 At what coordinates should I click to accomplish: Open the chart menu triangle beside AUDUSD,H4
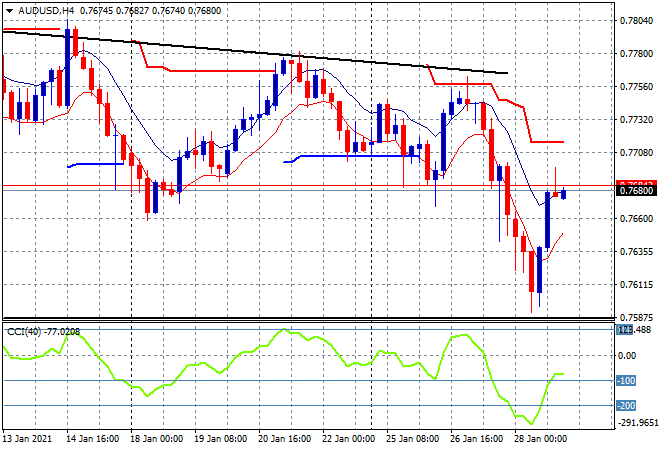10,11
